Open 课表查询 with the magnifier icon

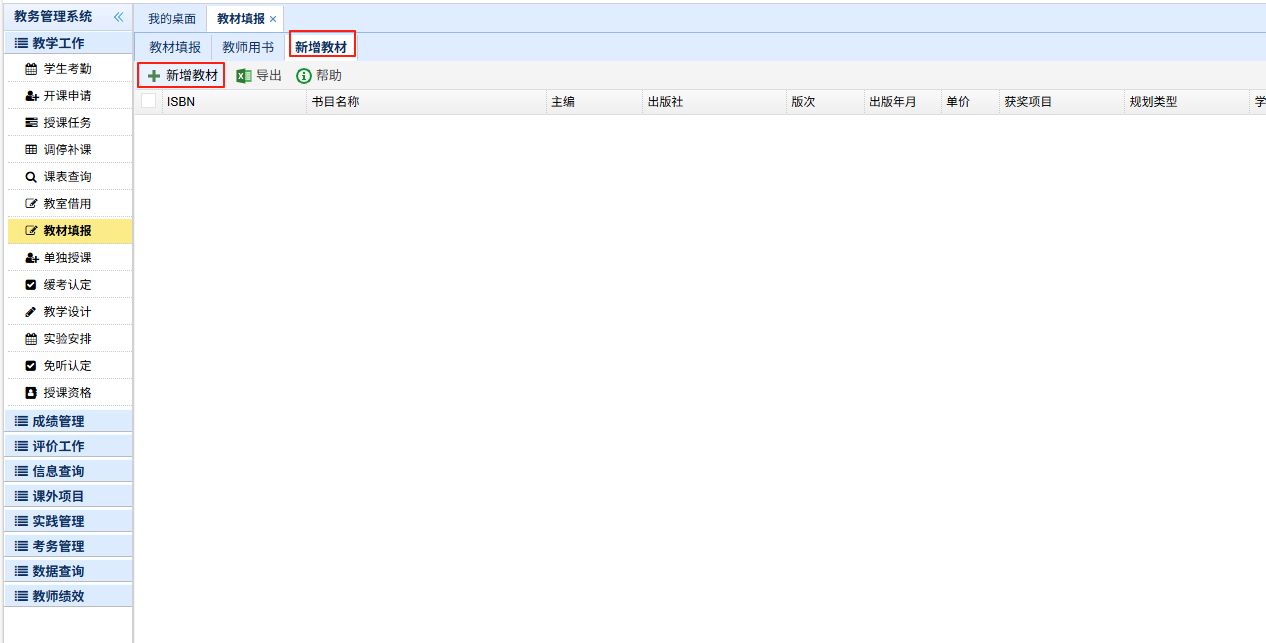[x=67, y=177]
